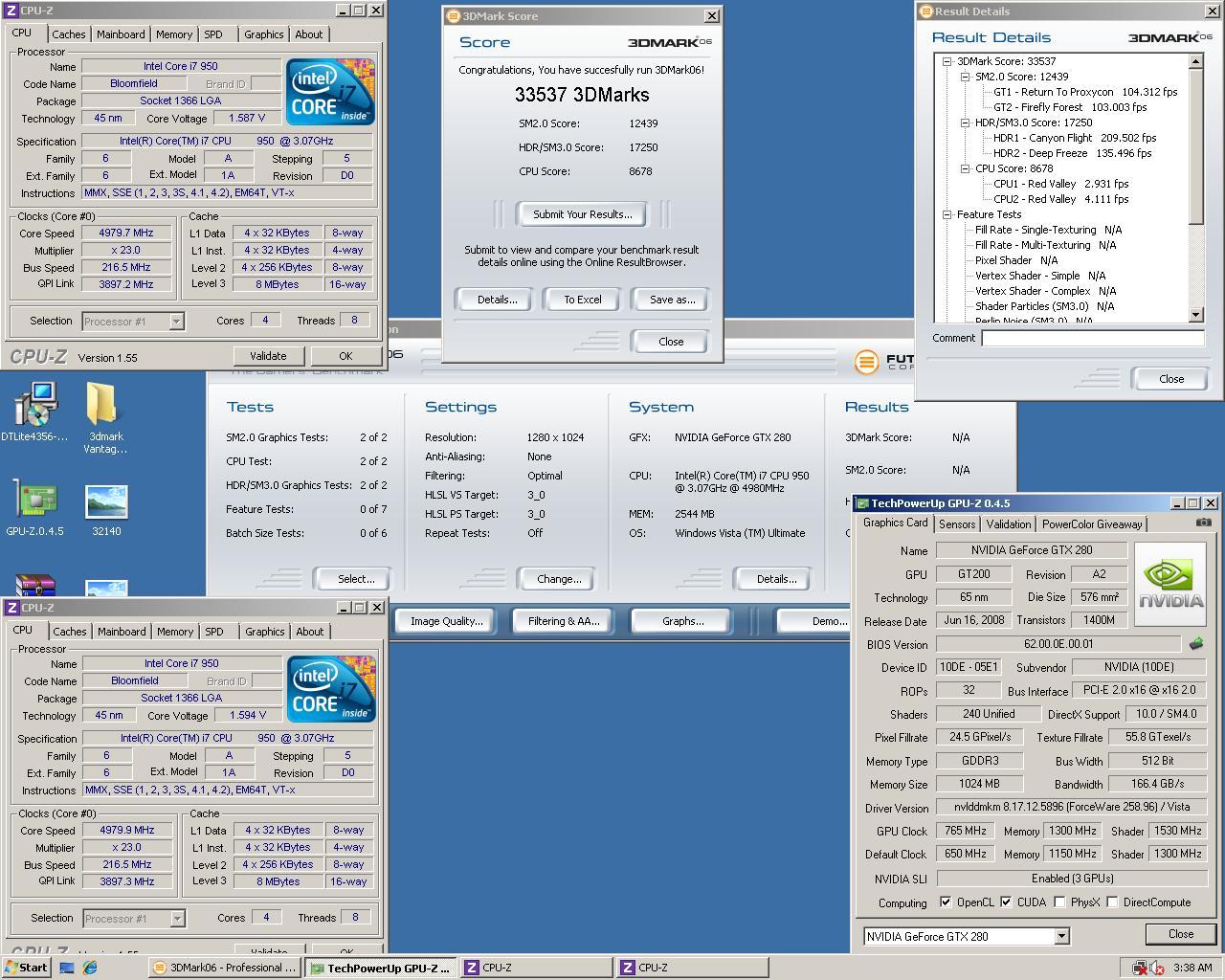Click the 3DMark Score window title icon
Viewport: 1225px width, 980px height.
[x=453, y=16]
